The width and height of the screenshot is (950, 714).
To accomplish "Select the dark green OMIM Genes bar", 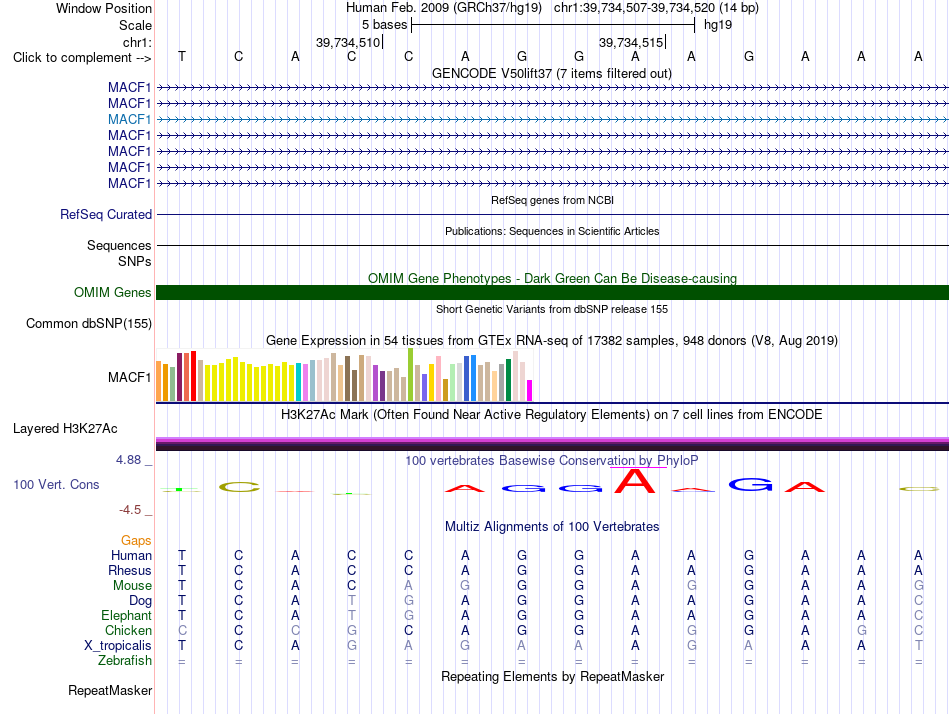I will (552, 293).
